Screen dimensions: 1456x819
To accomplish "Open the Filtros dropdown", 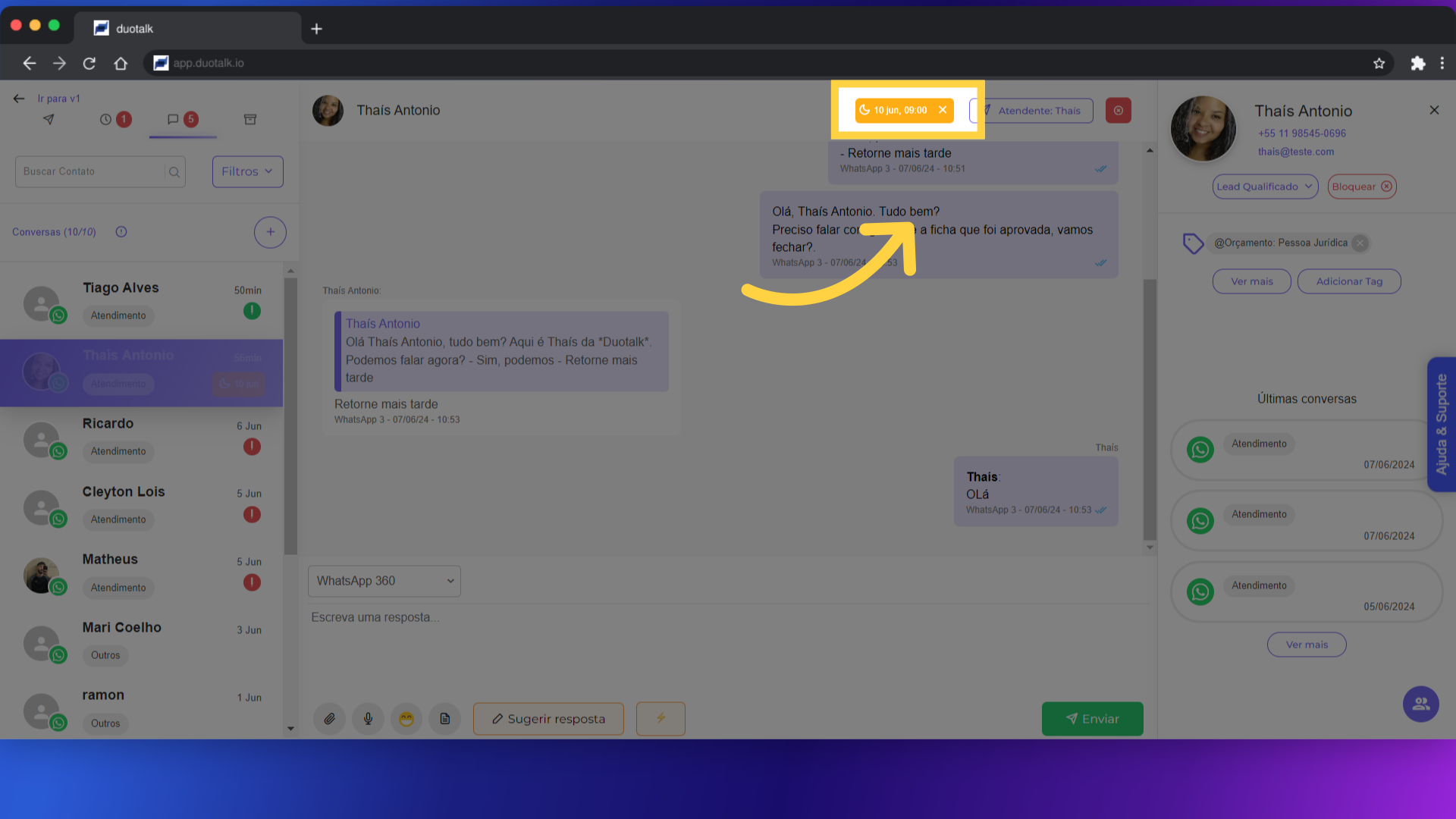I will (247, 171).
